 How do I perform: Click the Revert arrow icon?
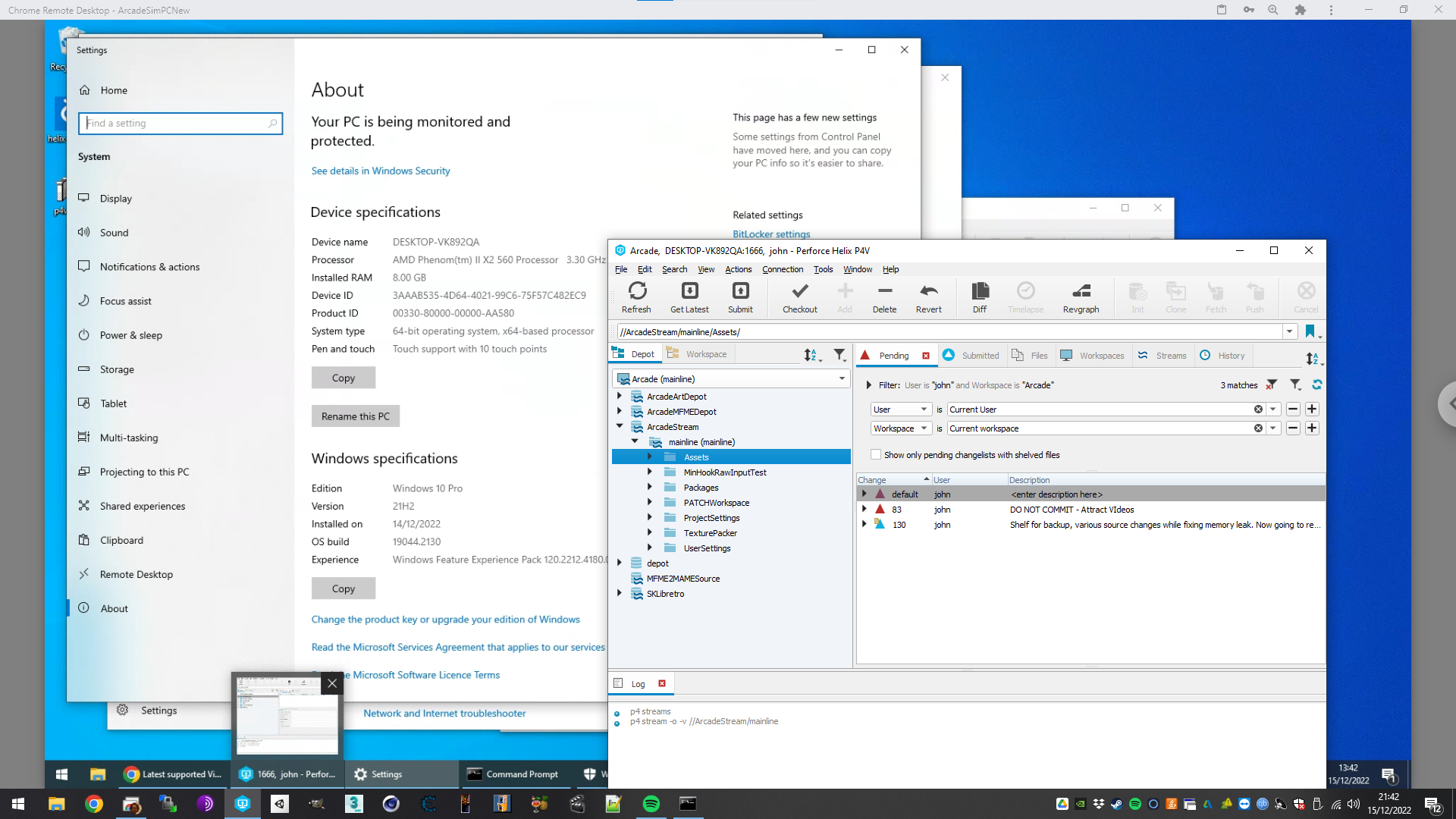pyautogui.click(x=928, y=291)
